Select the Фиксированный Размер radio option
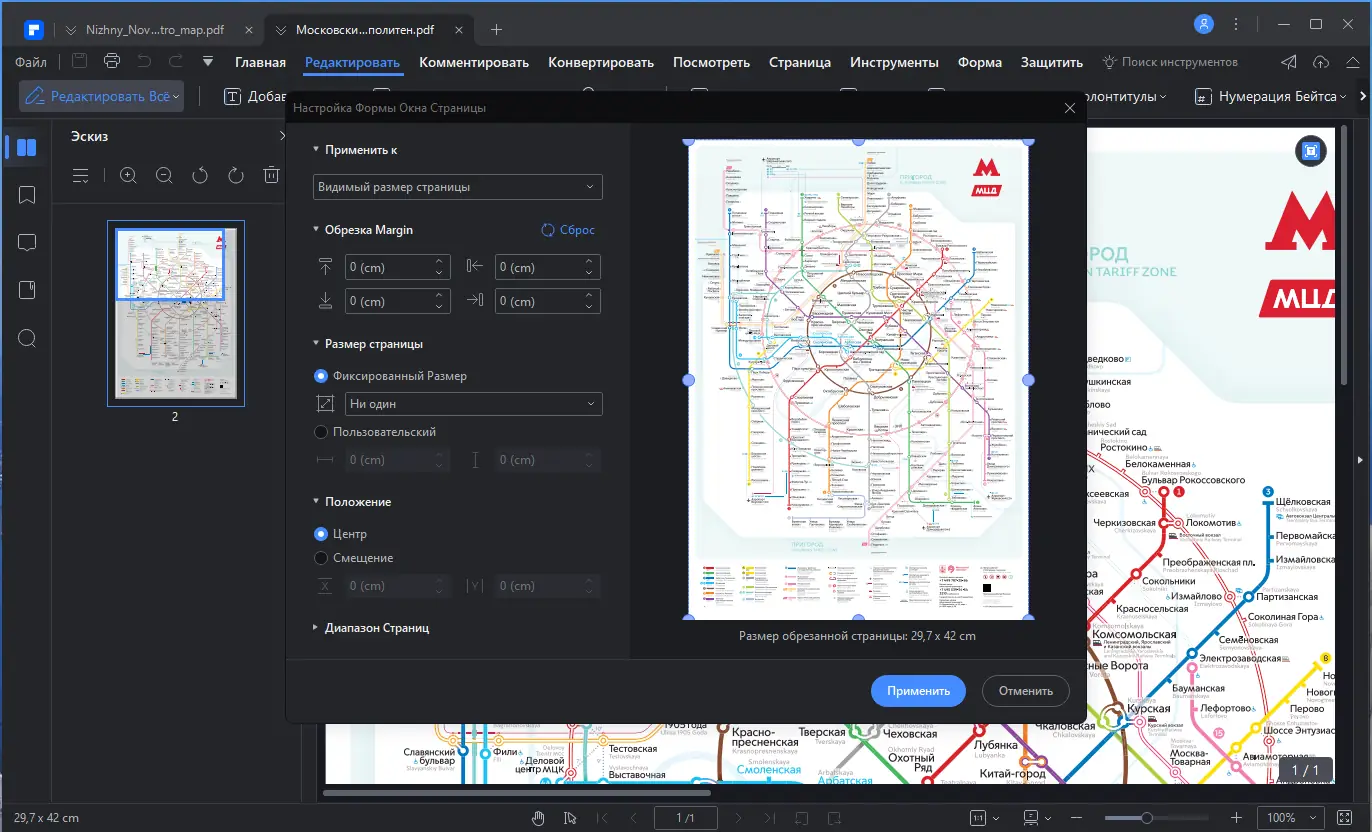Viewport: 1372px width, 832px height. click(x=321, y=376)
